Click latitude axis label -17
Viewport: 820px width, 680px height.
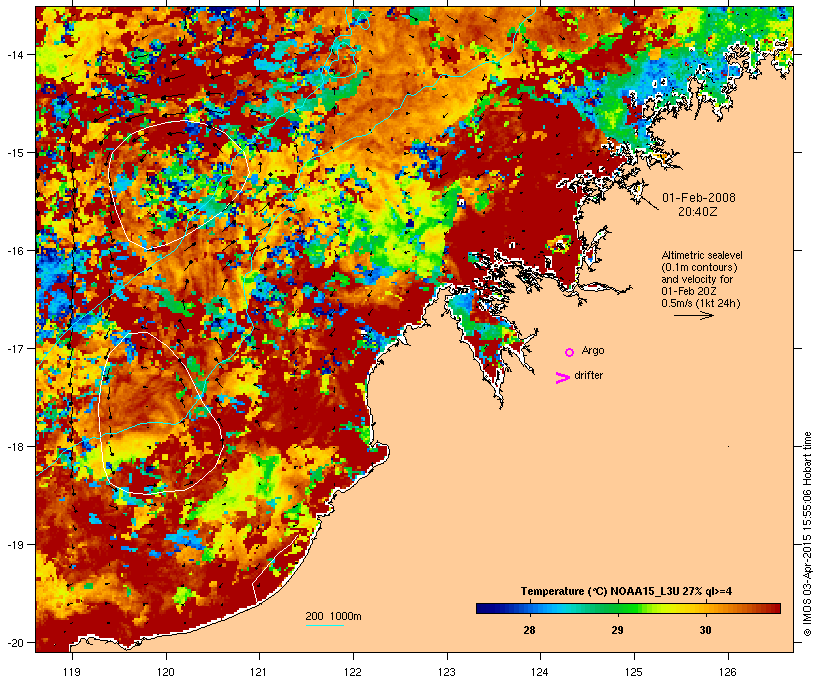(15, 348)
